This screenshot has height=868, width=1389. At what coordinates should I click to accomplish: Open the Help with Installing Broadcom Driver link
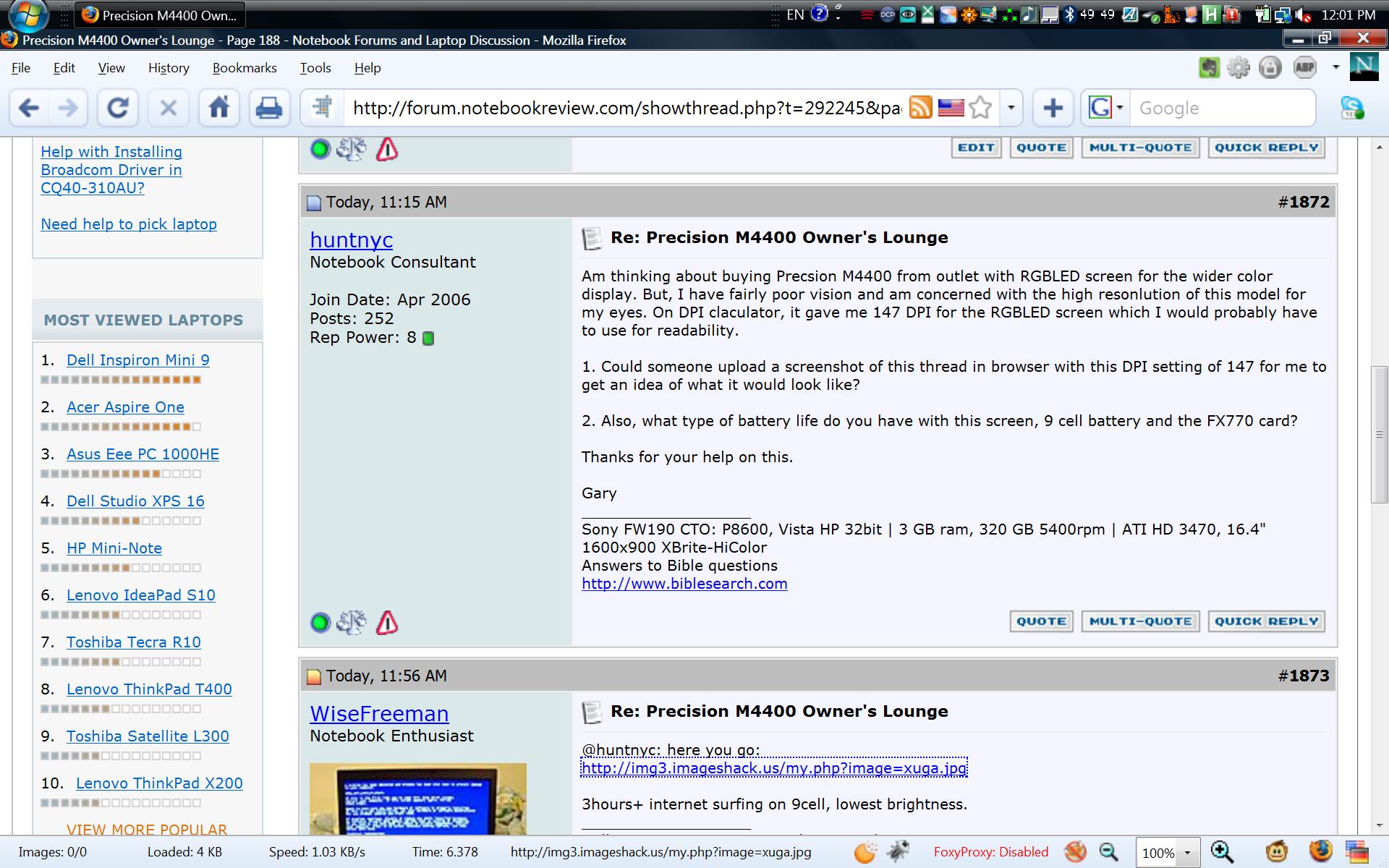pos(111,170)
